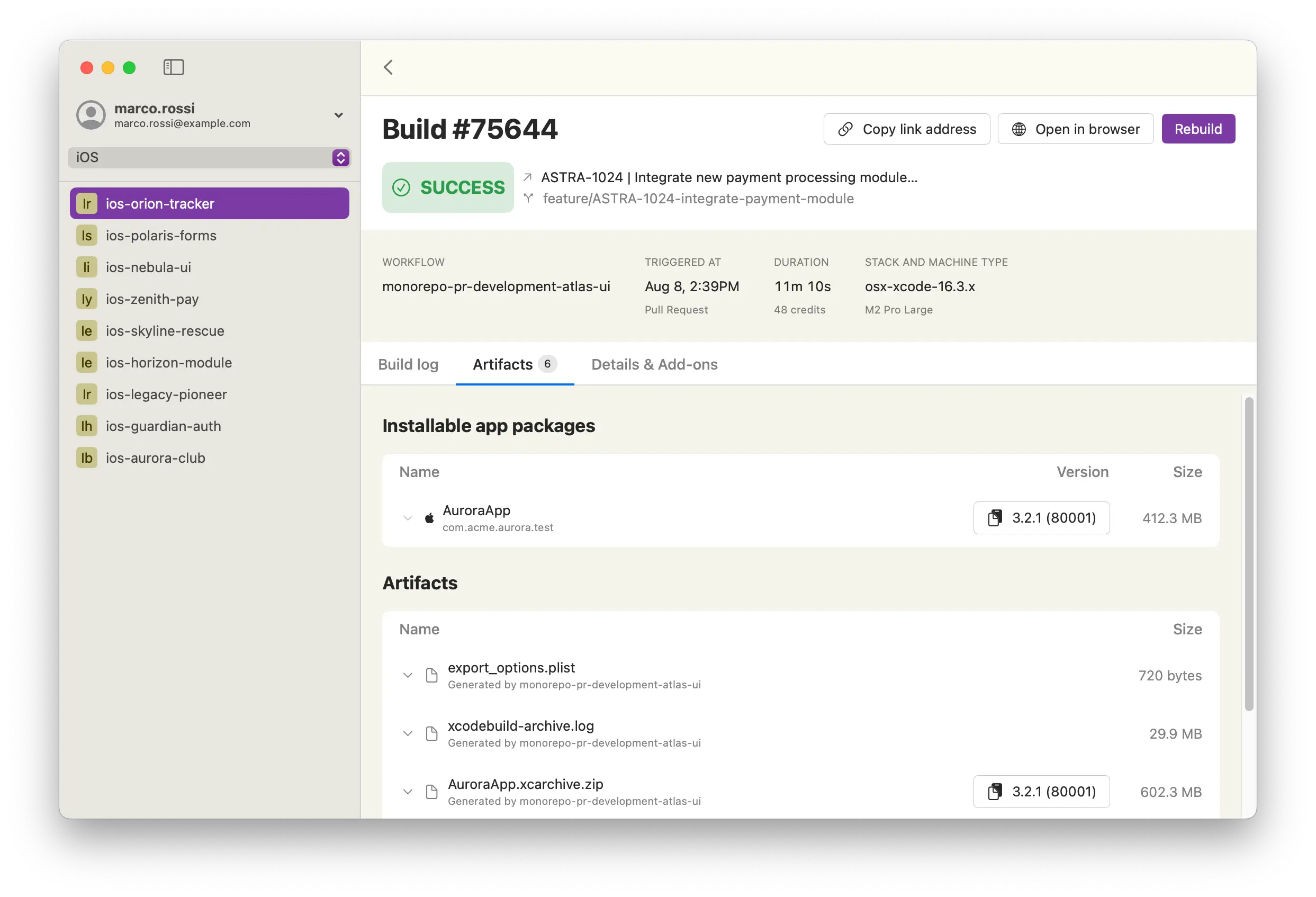1316x897 pixels.
Task: Copy version 3.2.1 (80001) for AuroraApp.xcarchive.zip
Action: [x=1041, y=792]
